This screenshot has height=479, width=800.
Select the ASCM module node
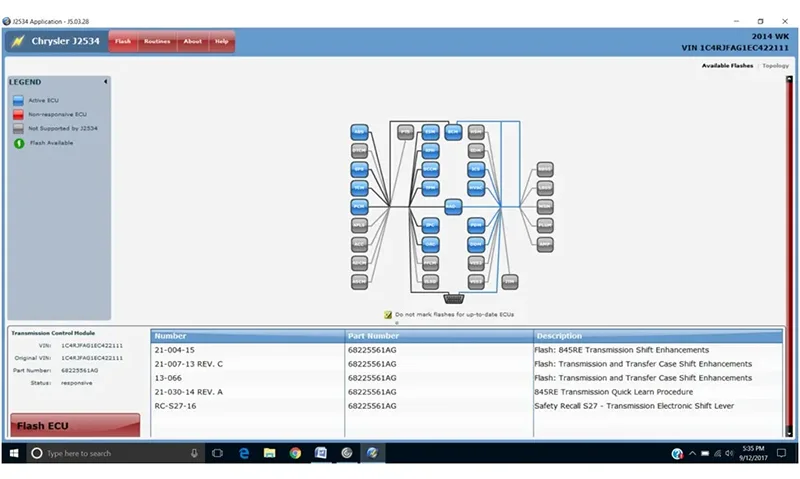(359, 282)
